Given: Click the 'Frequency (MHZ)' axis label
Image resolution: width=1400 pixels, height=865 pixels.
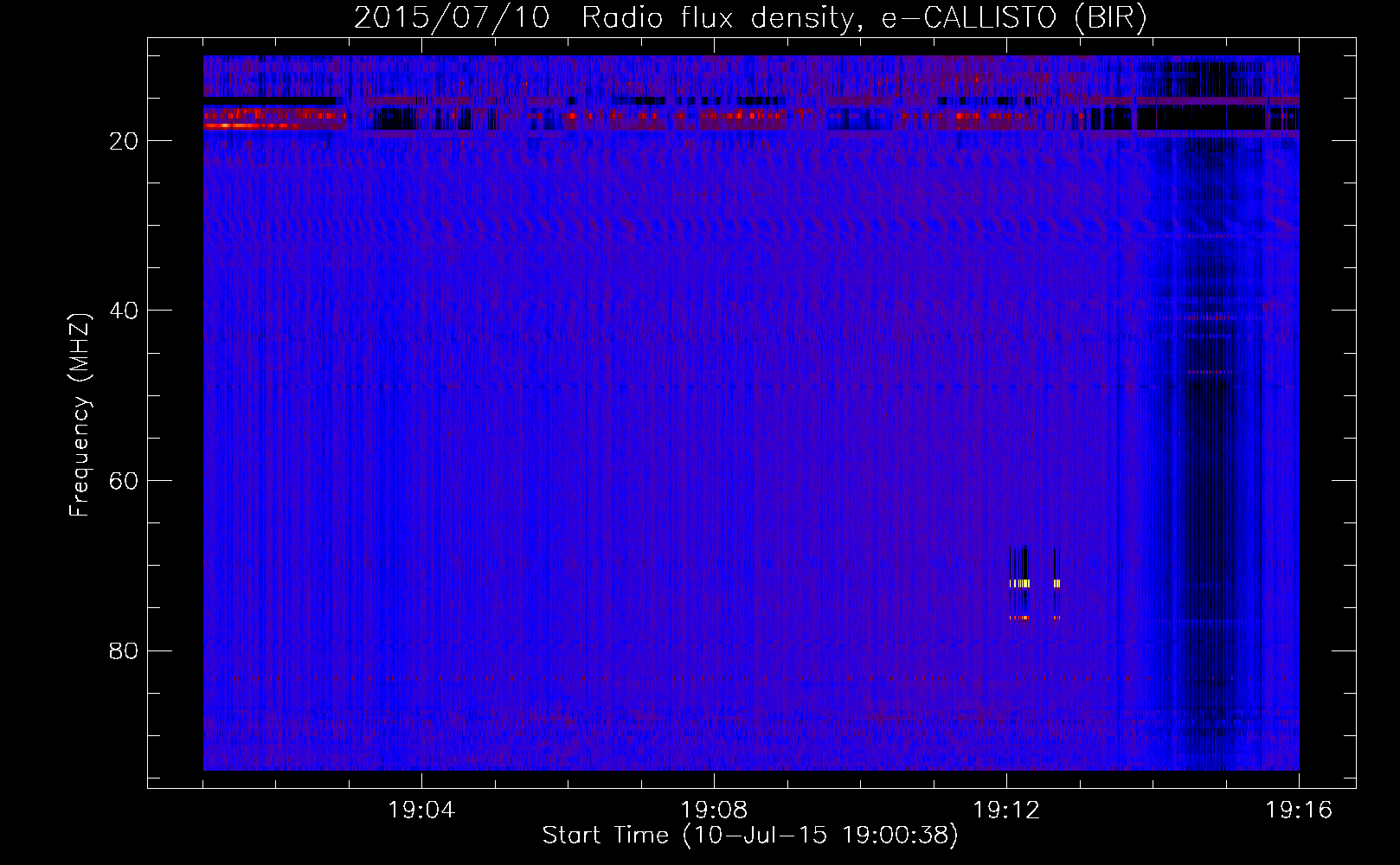Looking at the screenshot, I should click(80, 415).
